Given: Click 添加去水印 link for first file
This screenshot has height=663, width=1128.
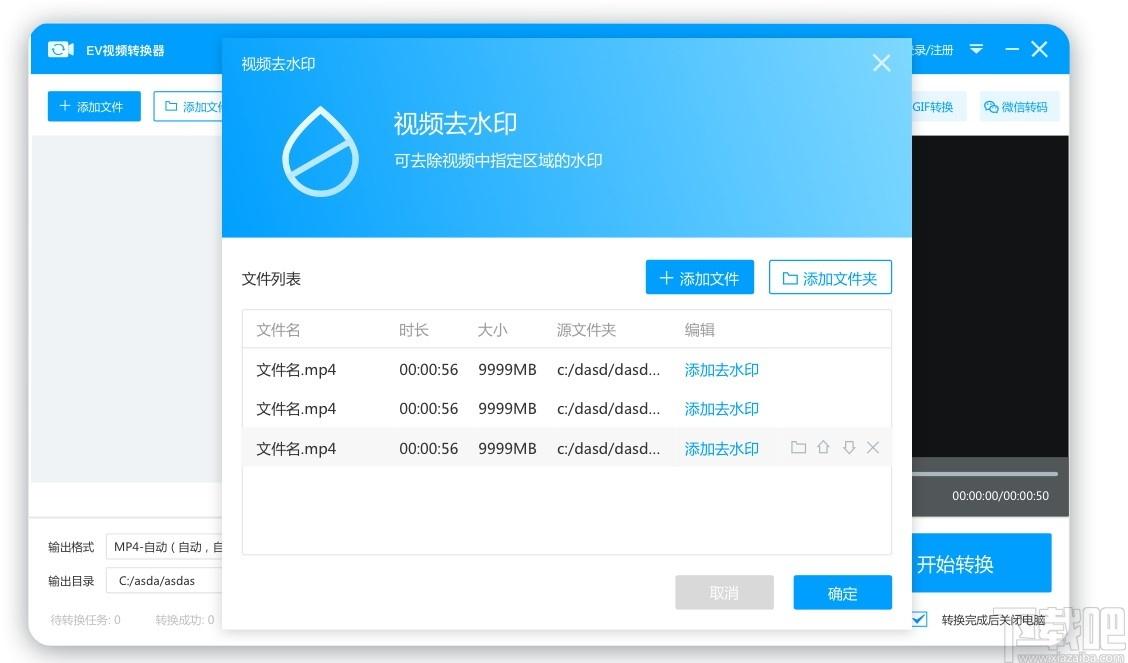Looking at the screenshot, I should 721,370.
